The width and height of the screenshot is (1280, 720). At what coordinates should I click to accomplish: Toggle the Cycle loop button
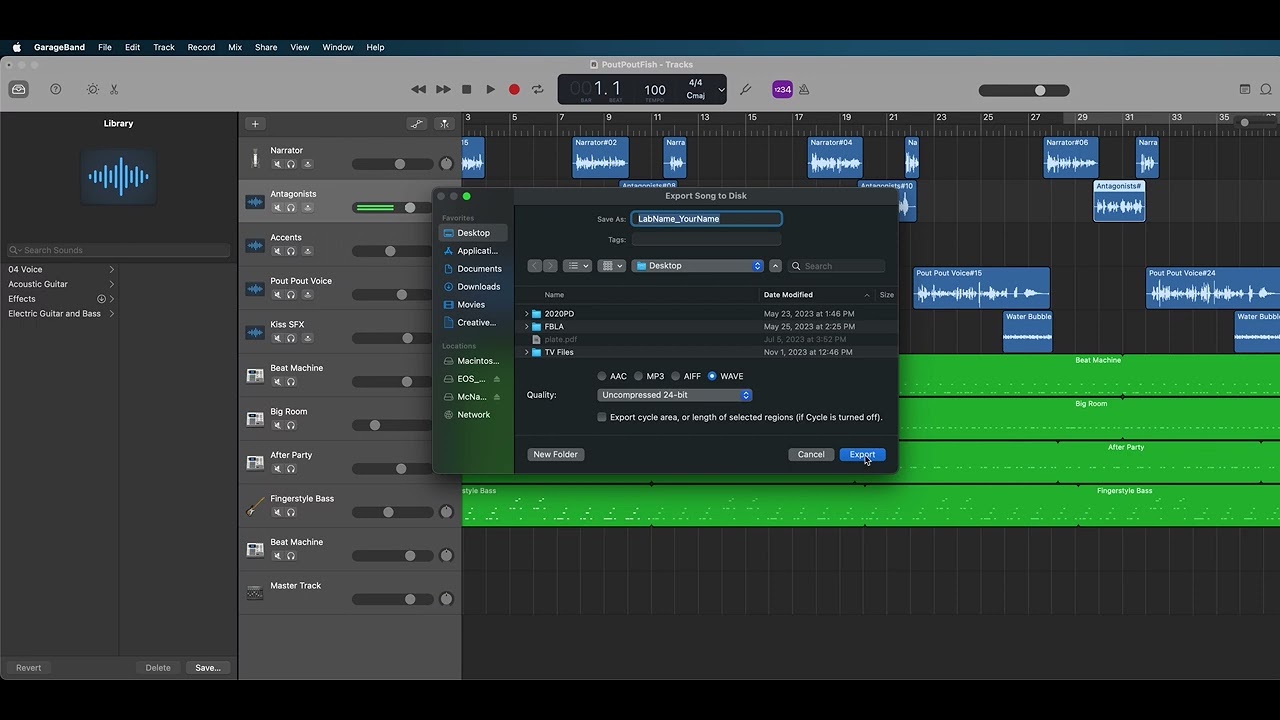[538, 89]
